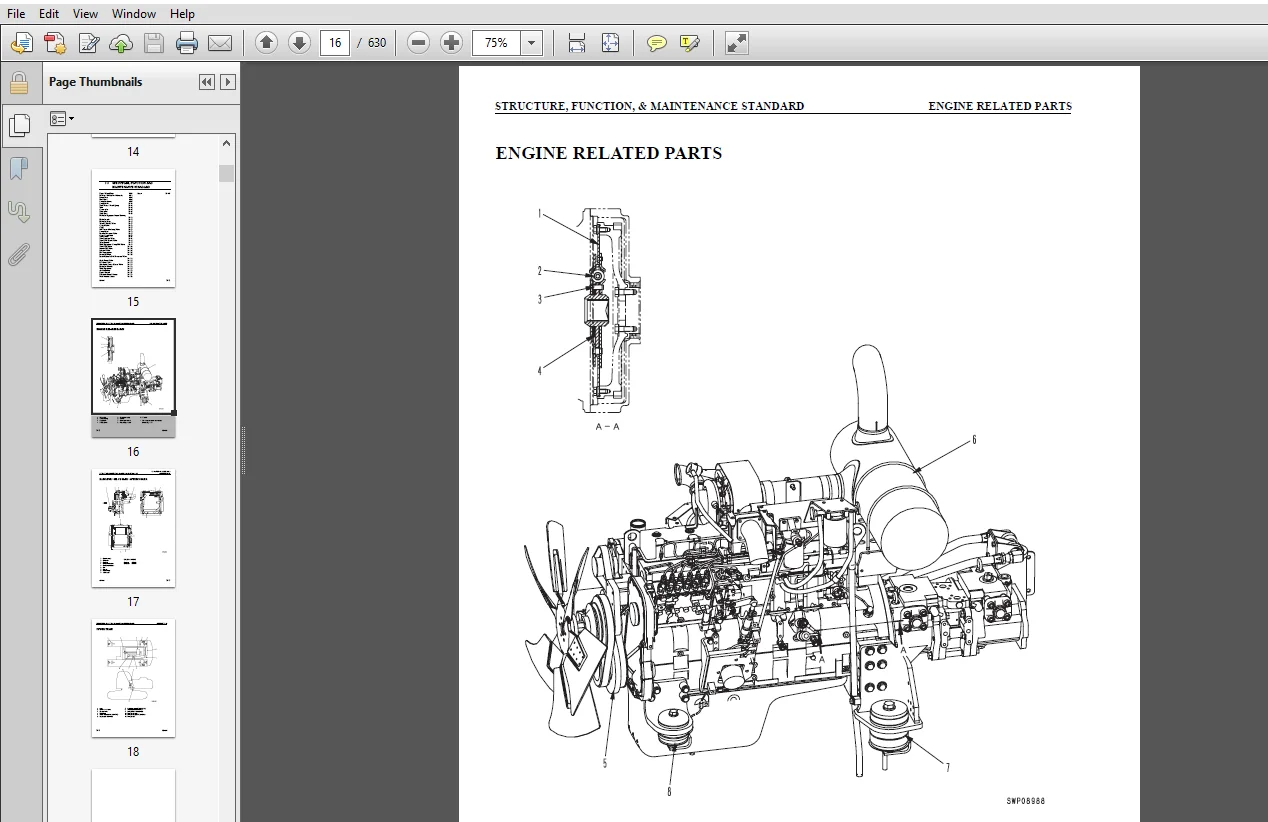The width and height of the screenshot is (1268, 822).
Task: Select the page 17 thumbnail
Action: (133, 528)
